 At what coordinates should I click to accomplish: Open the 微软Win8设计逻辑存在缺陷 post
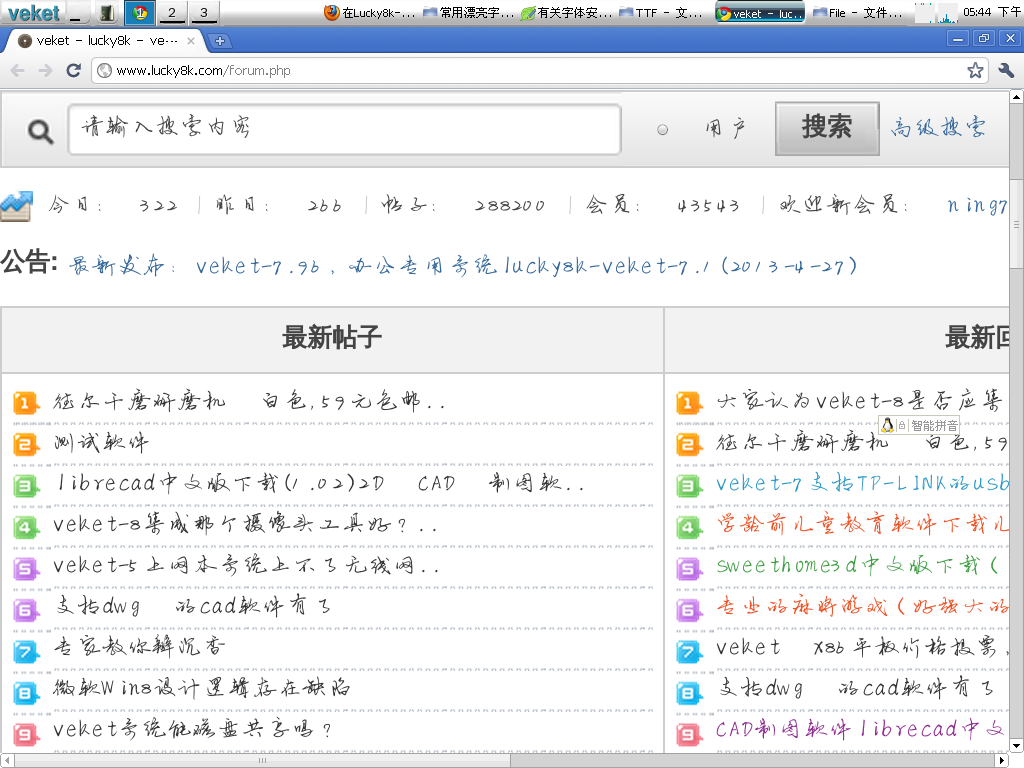pyautogui.click(x=201, y=688)
